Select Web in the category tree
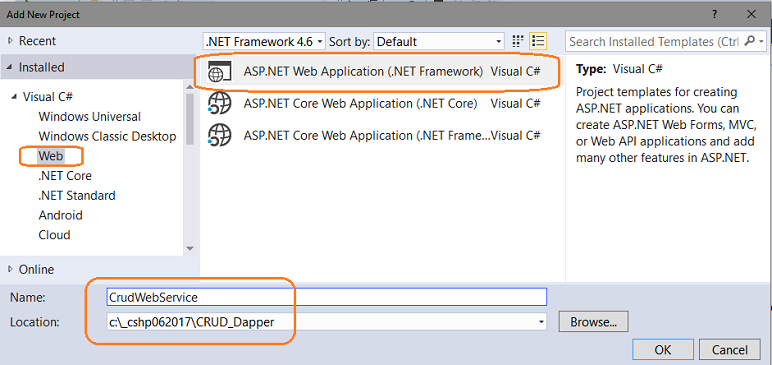The image size is (772, 365). pos(51,156)
